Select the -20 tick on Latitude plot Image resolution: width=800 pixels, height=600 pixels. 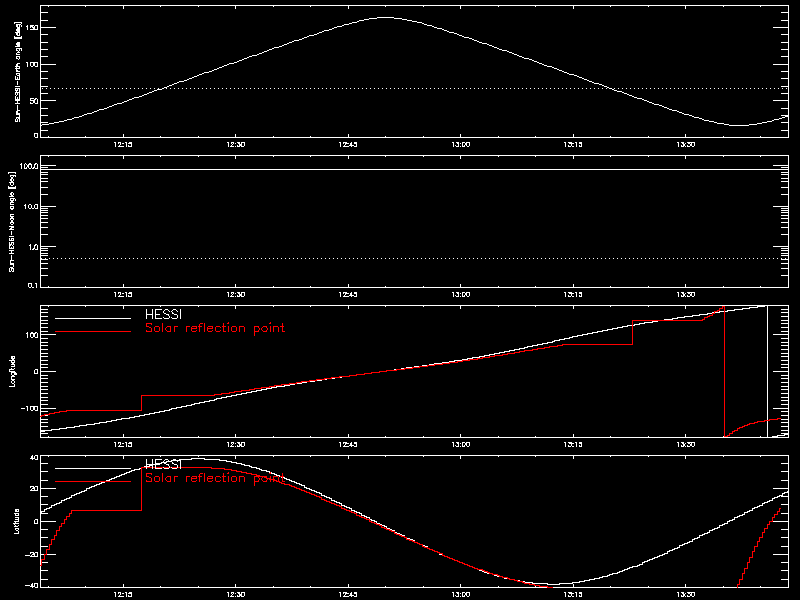click(x=32, y=554)
